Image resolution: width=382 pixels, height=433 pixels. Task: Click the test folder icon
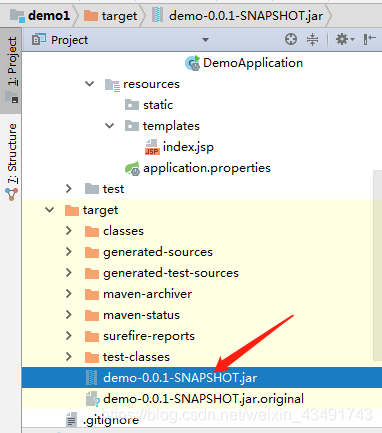tap(92, 189)
